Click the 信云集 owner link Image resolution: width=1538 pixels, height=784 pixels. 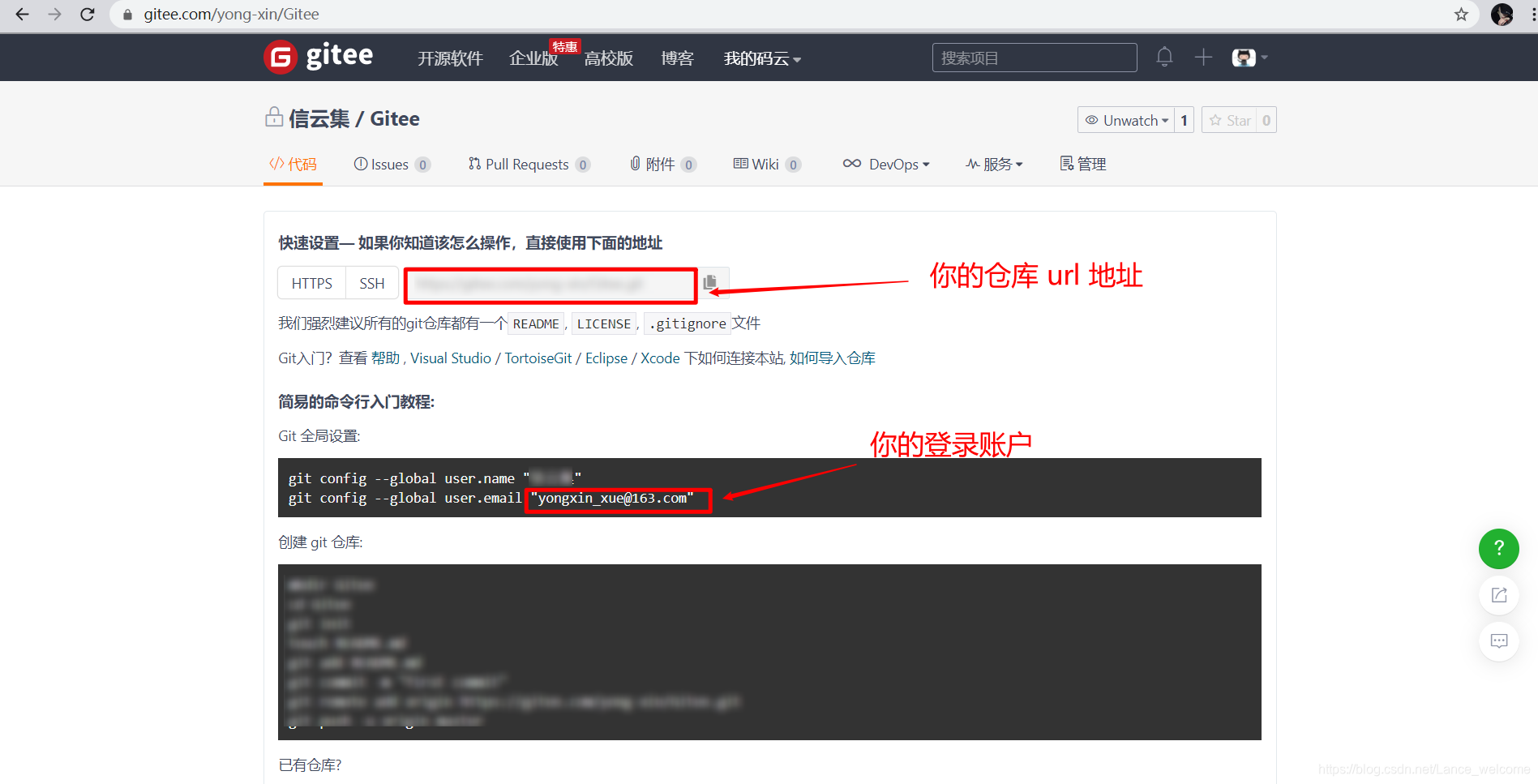319,118
